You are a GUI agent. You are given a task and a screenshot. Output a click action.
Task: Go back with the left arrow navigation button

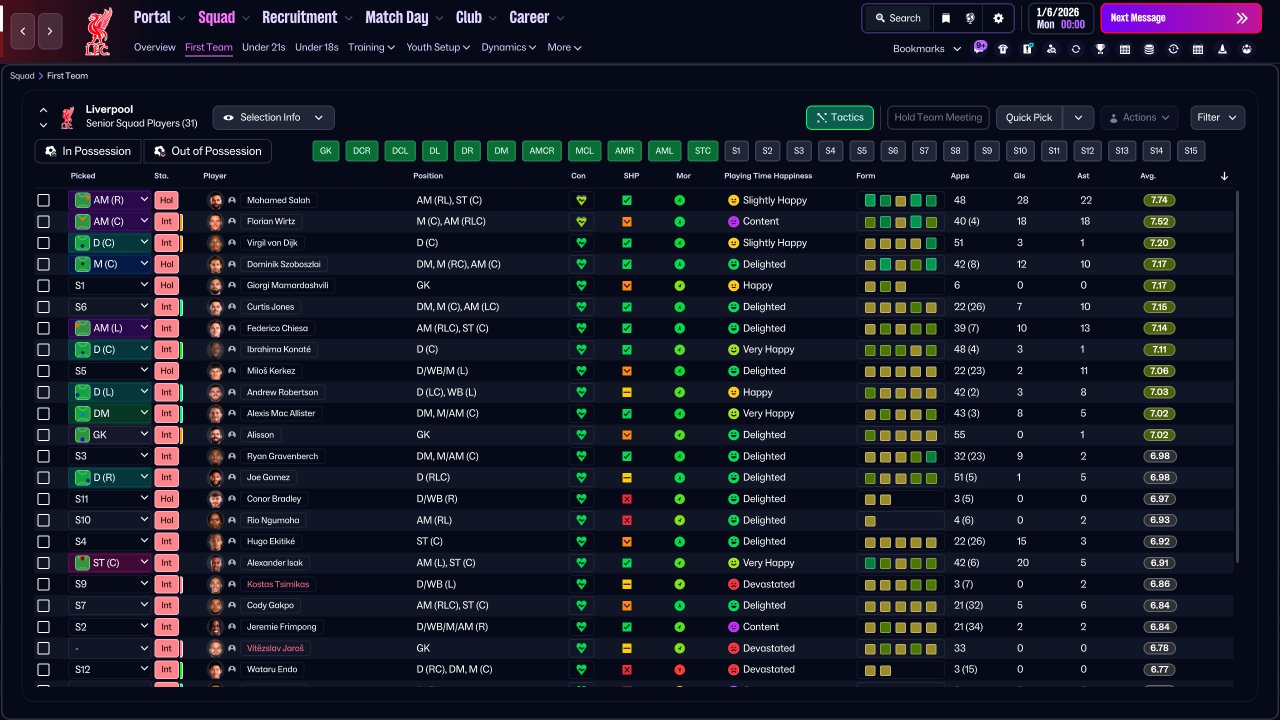click(24, 31)
